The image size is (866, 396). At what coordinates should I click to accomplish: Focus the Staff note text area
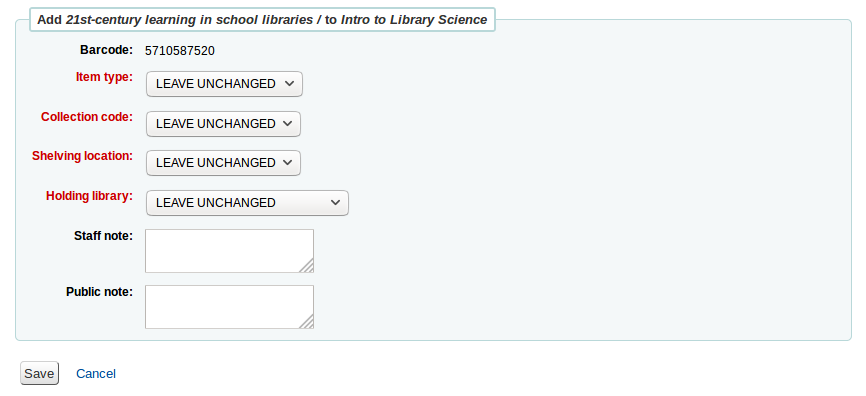(x=229, y=251)
